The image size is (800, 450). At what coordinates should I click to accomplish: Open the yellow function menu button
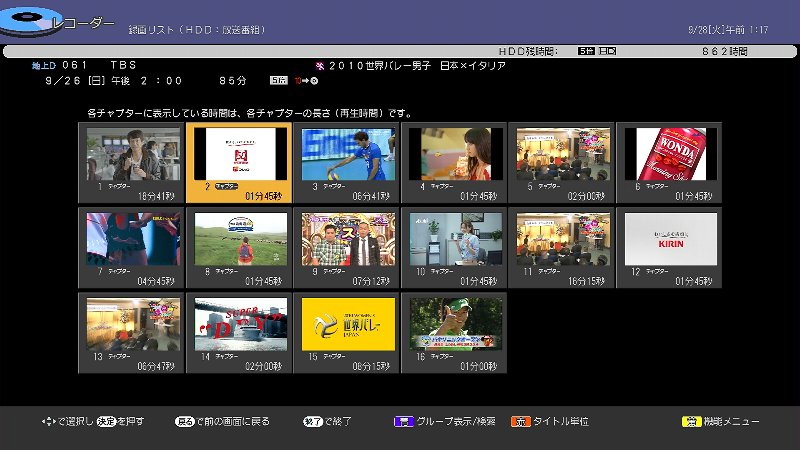(691, 422)
